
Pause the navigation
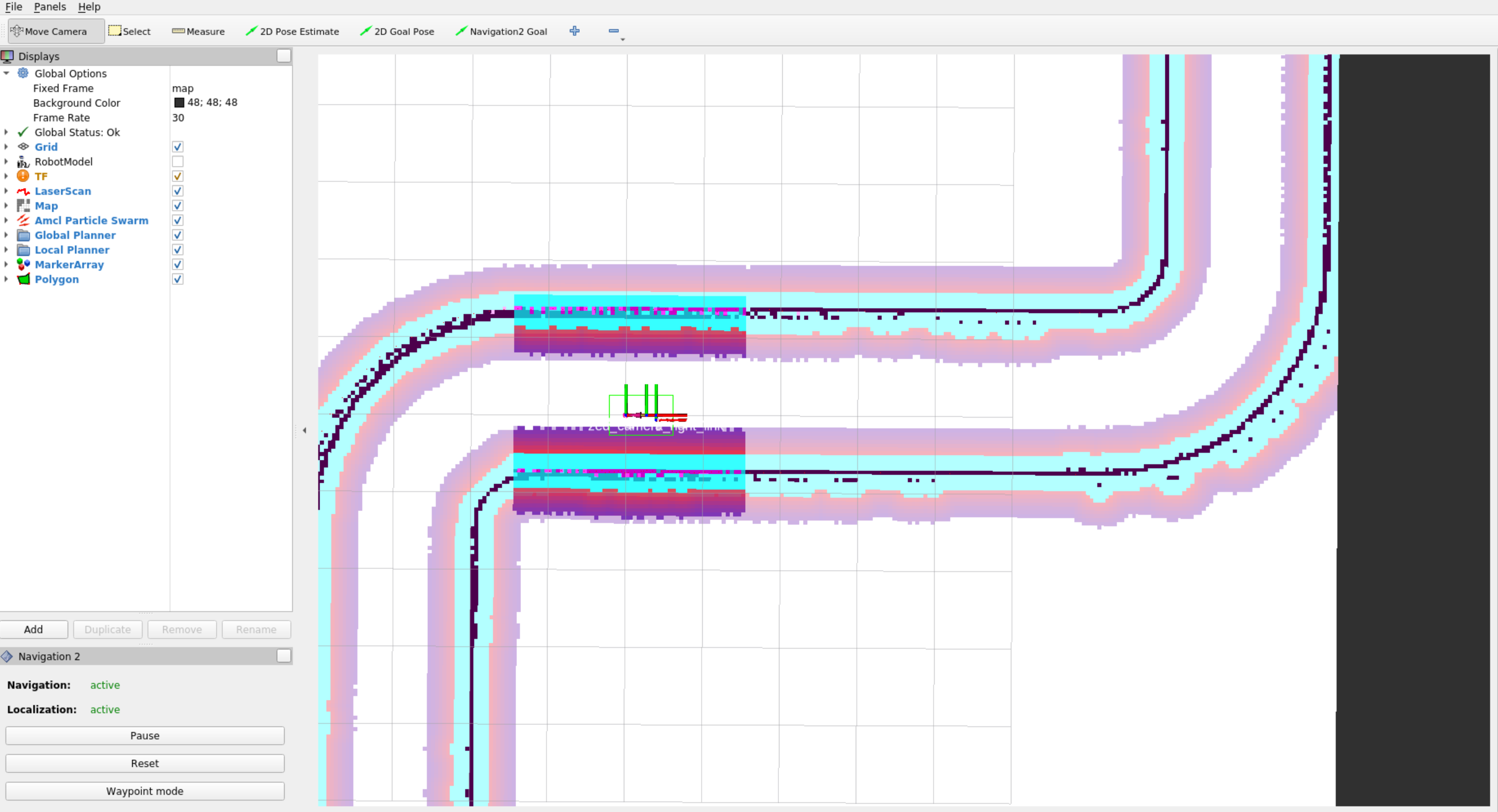point(144,735)
